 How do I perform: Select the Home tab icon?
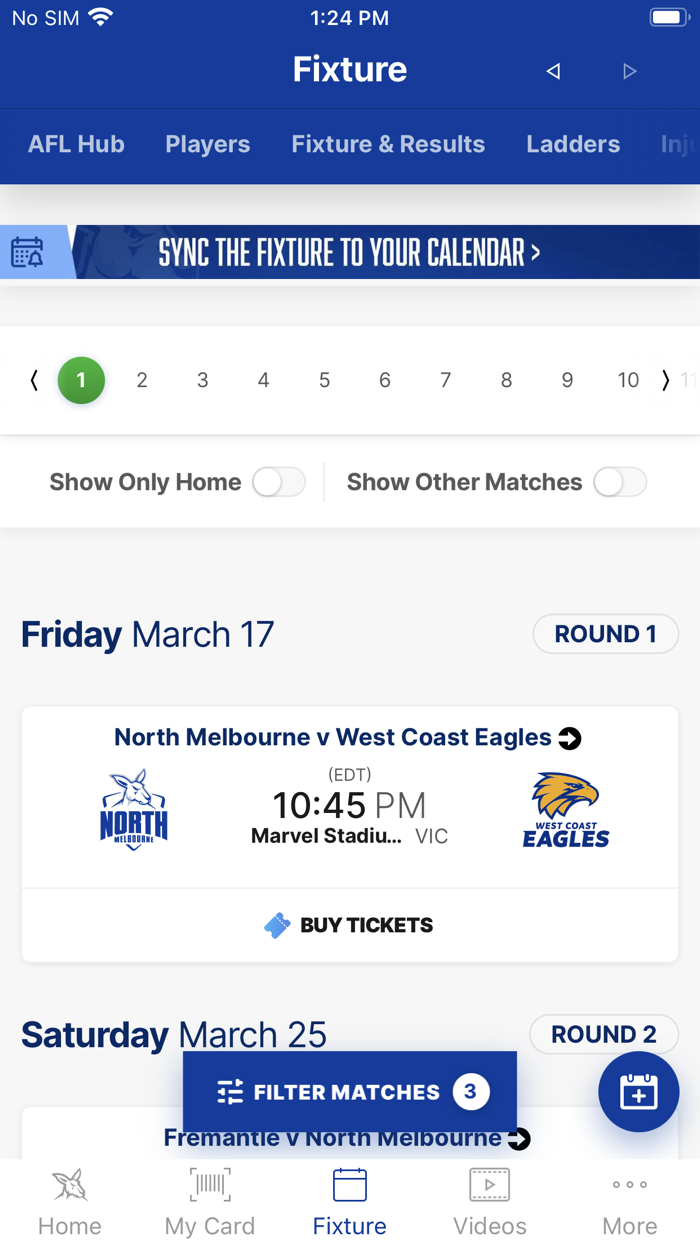coord(69,1184)
